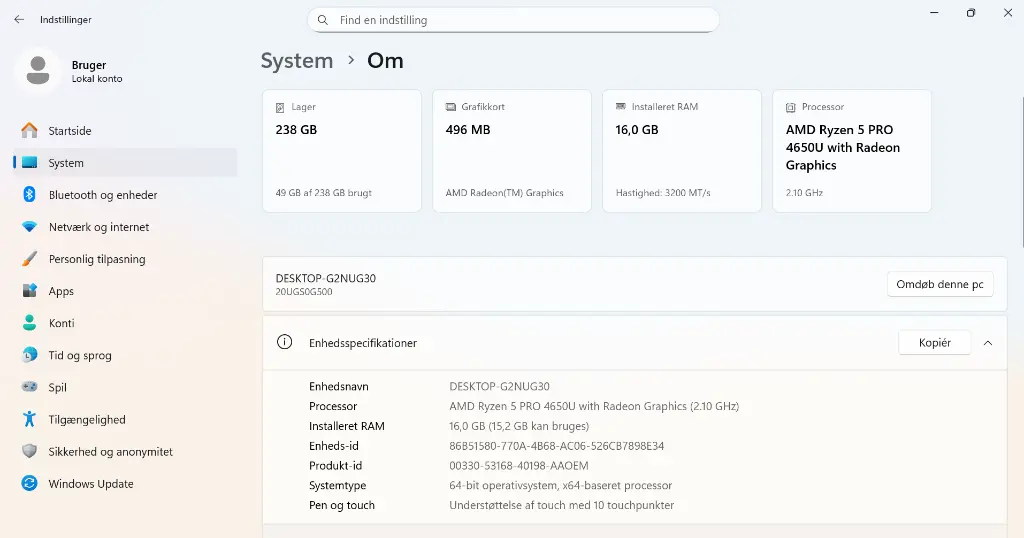
Task: Open Personlig tilpasning settings
Action: (x=96, y=259)
